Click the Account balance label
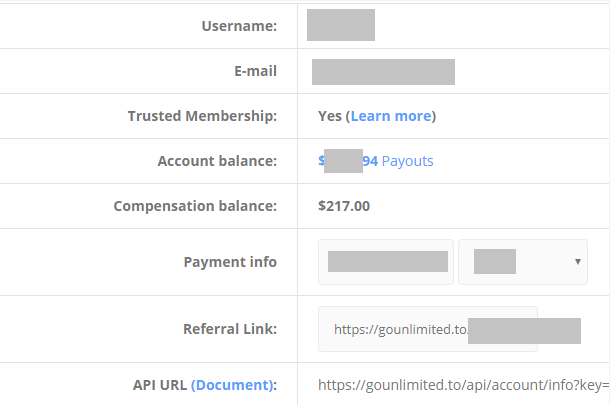This screenshot has height=405, width=610. [x=217, y=161]
